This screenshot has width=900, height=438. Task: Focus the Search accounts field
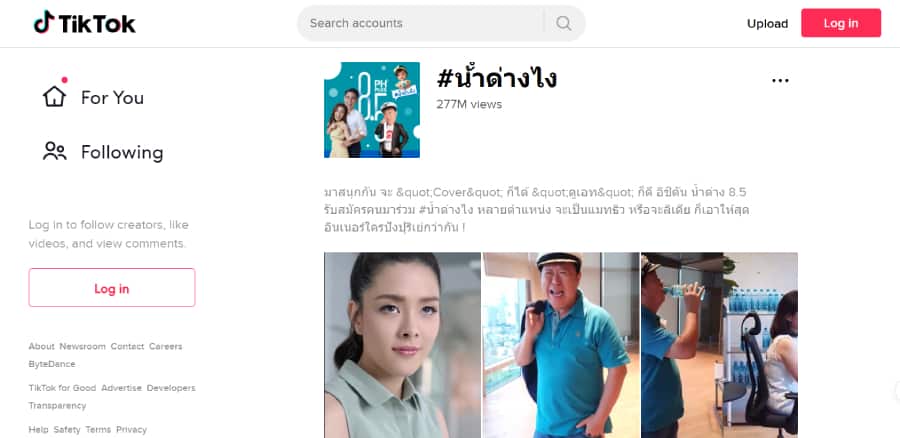tap(420, 23)
